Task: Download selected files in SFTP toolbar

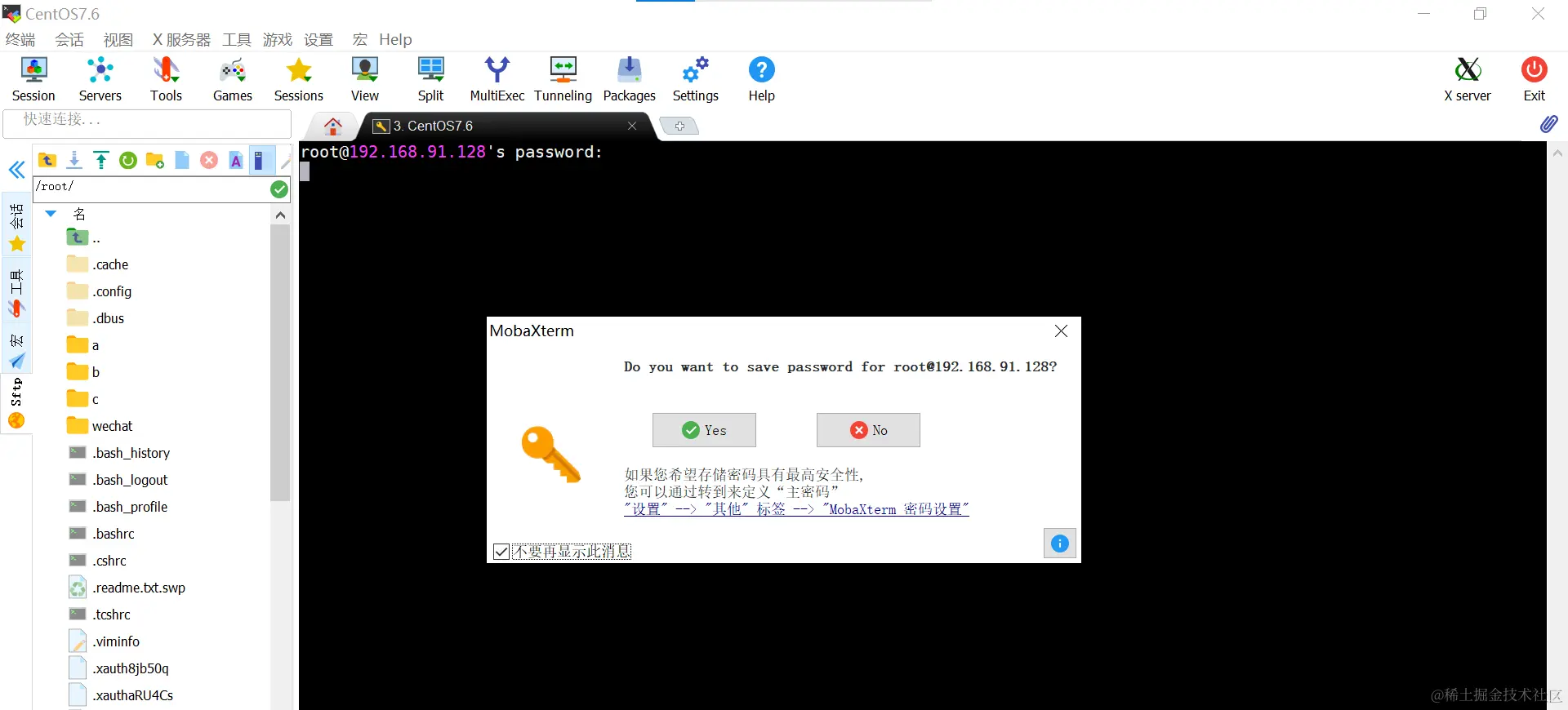Action: (74, 160)
